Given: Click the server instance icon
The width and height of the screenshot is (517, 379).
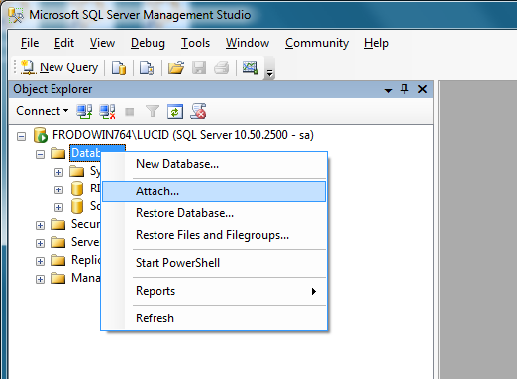Looking at the screenshot, I should pyautogui.click(x=41, y=135).
